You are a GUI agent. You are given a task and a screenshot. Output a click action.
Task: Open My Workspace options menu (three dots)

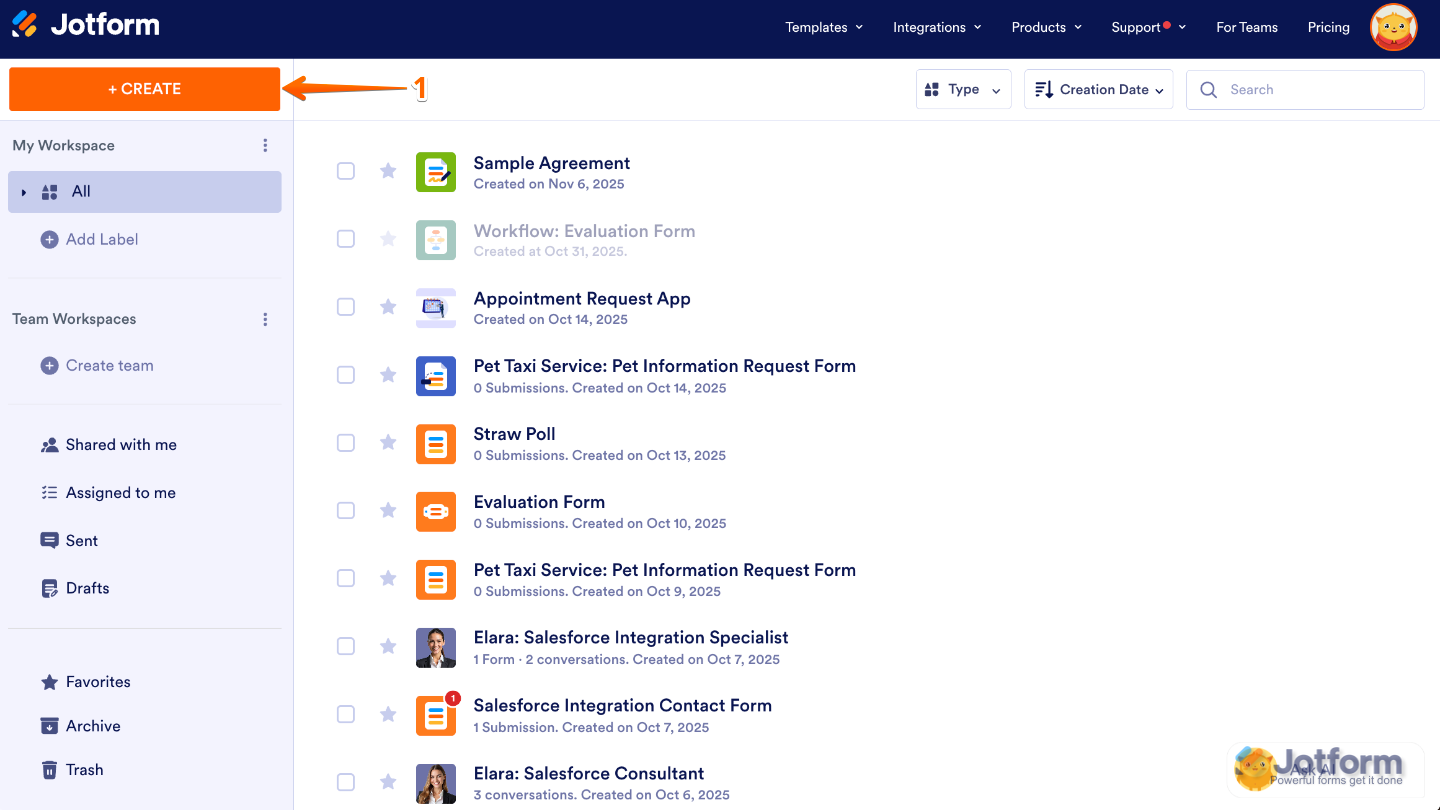coord(265,145)
